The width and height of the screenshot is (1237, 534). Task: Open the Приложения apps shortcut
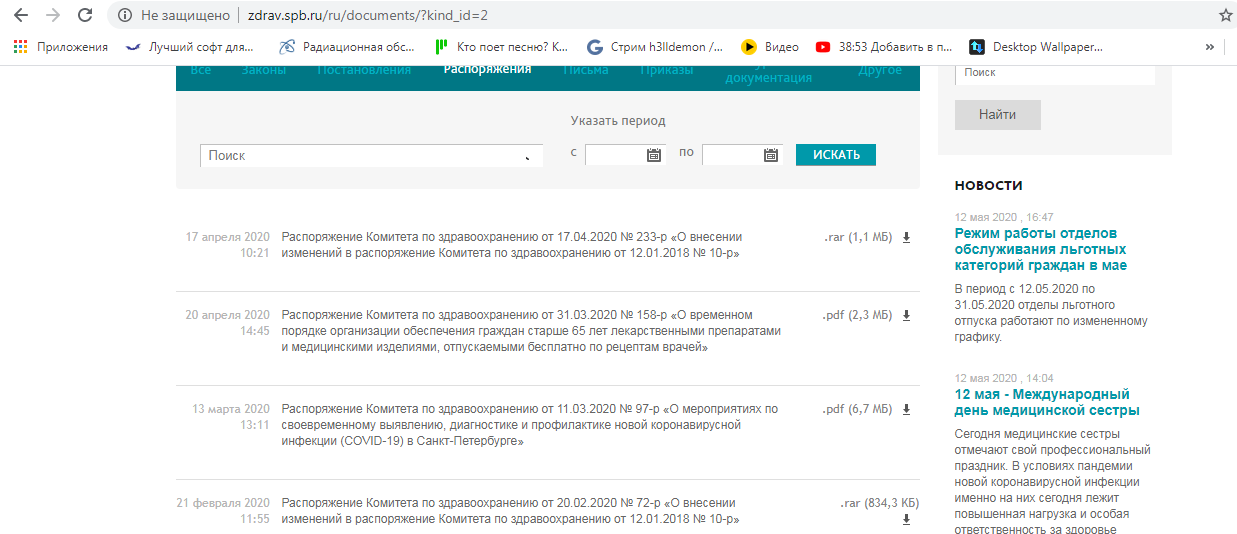(x=61, y=47)
